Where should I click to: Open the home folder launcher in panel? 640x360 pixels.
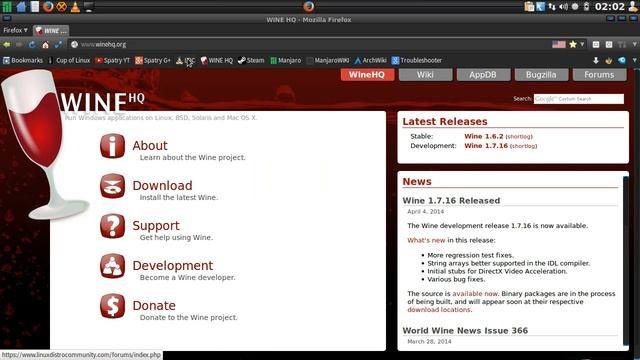click(x=21, y=7)
